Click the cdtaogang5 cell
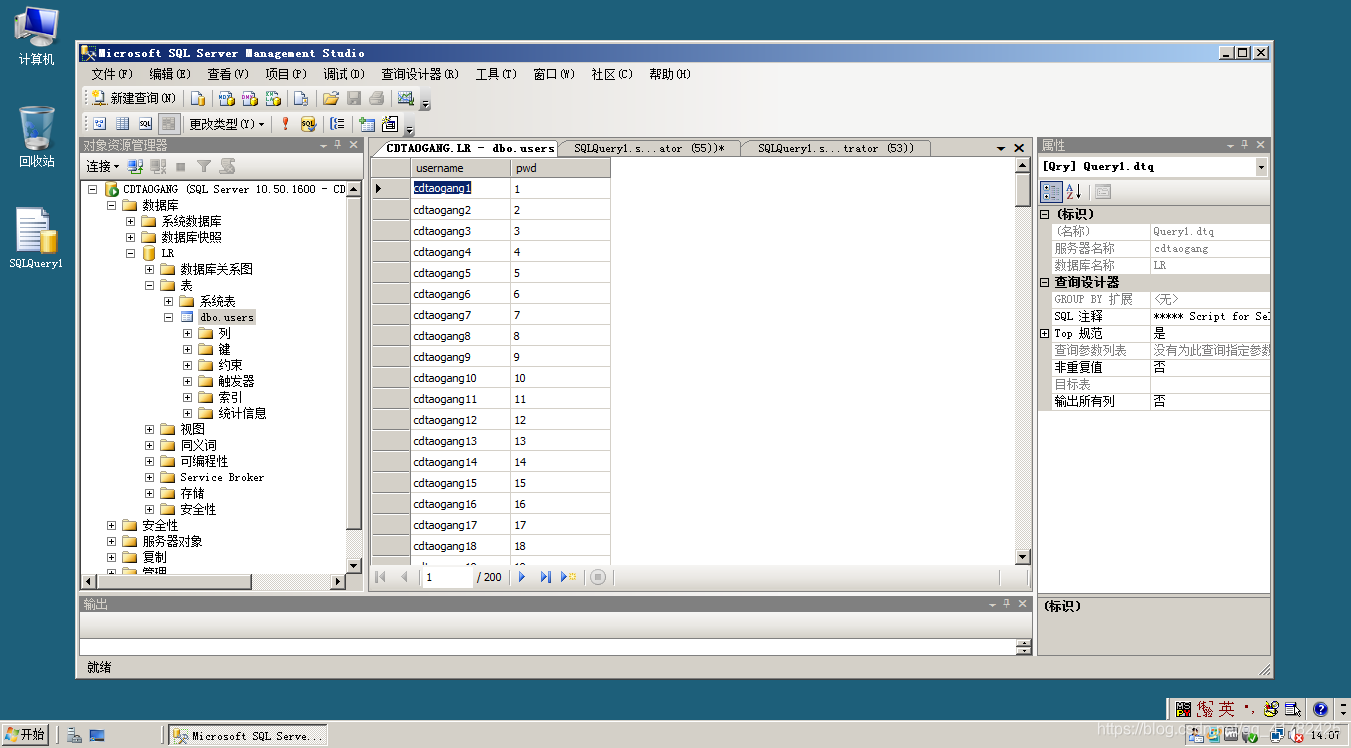The height and width of the screenshot is (748, 1351). click(460, 273)
